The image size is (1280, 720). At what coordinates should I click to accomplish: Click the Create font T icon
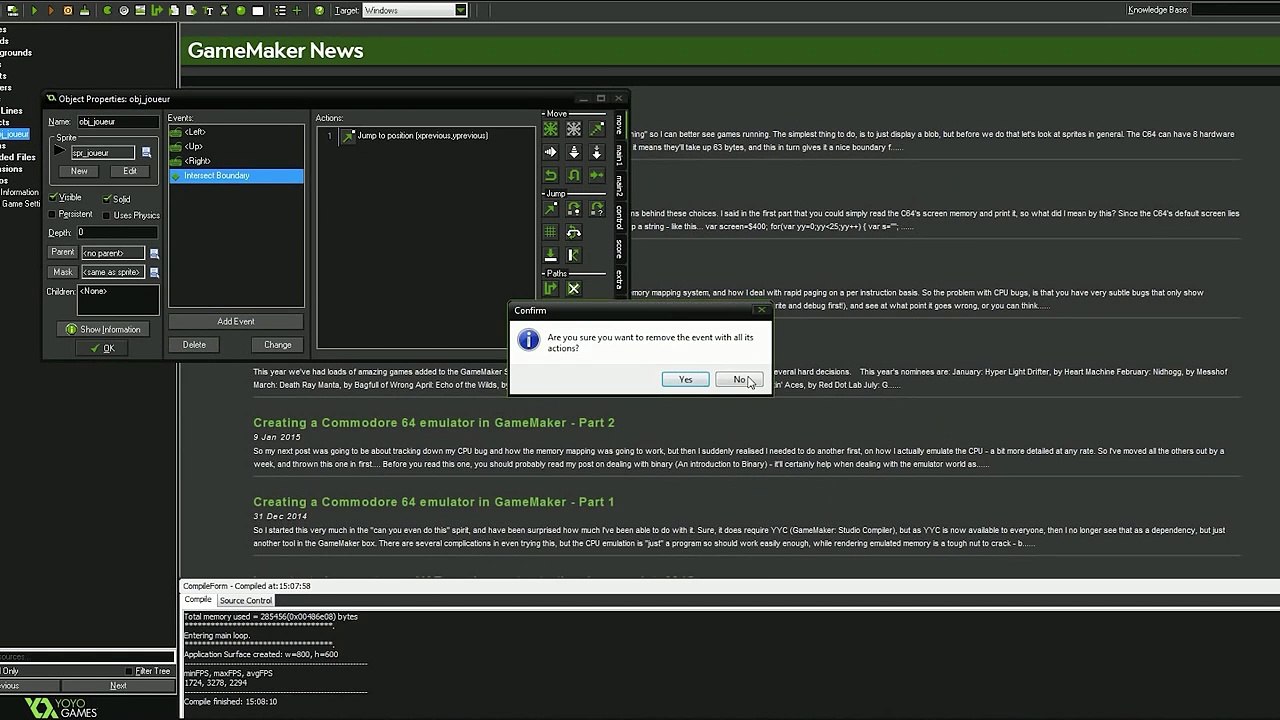tap(208, 10)
